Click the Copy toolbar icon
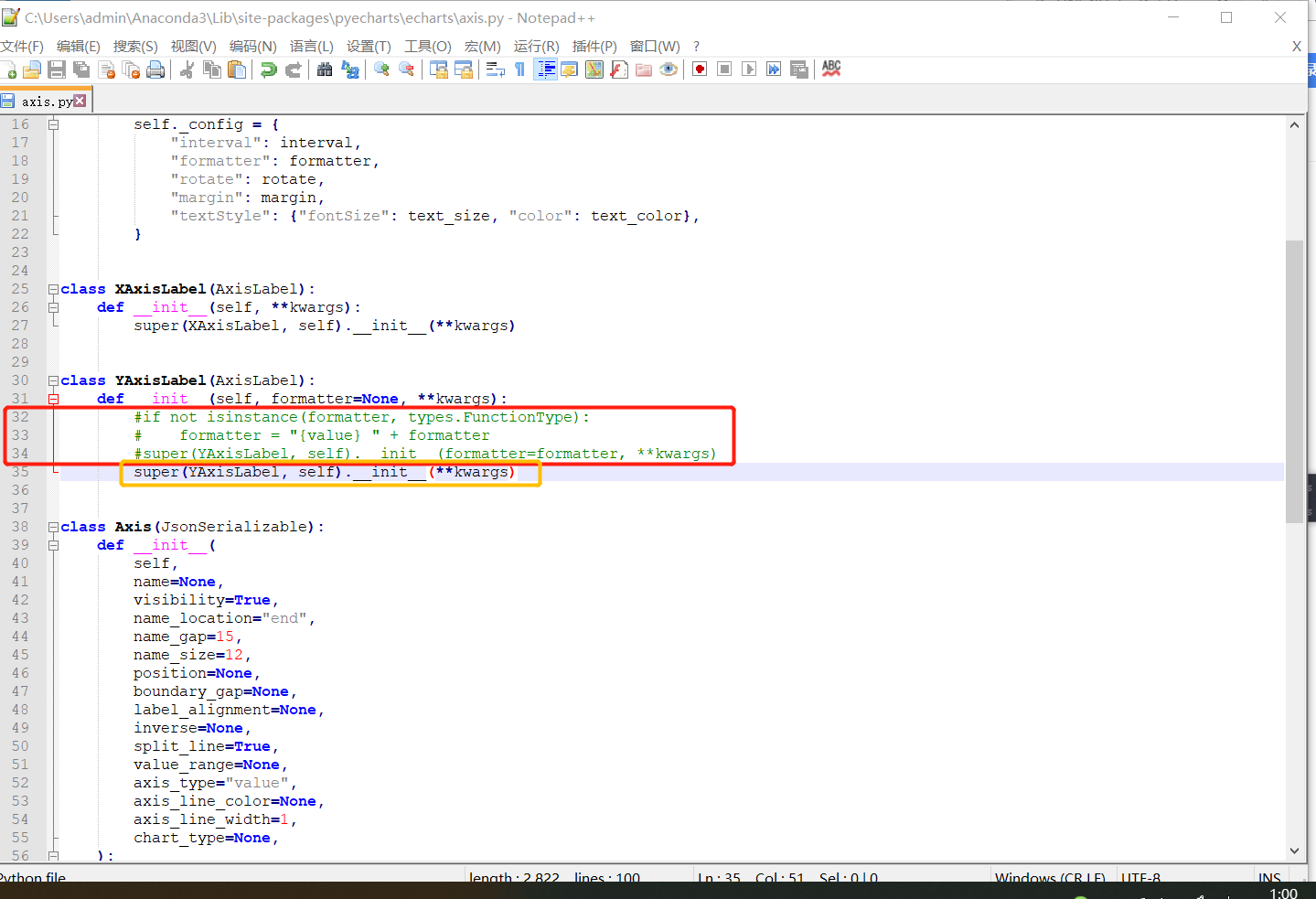 pos(212,70)
